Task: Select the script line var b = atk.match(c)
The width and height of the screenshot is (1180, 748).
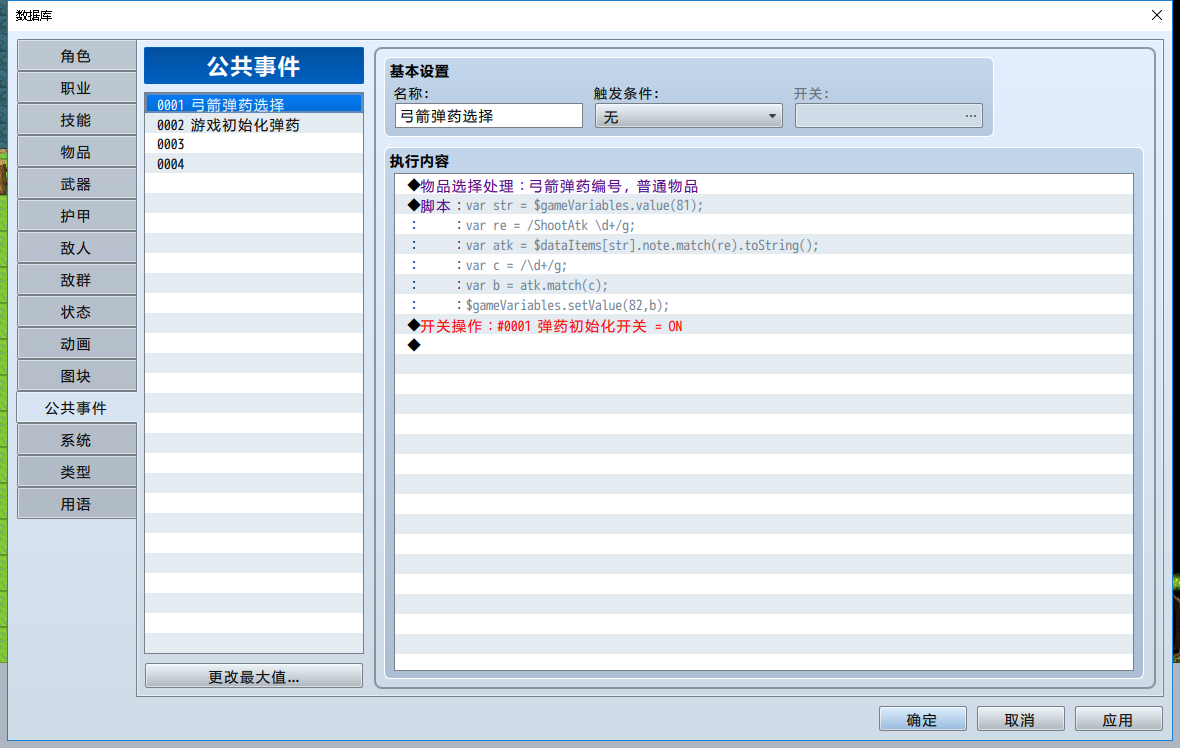Action: 764,285
